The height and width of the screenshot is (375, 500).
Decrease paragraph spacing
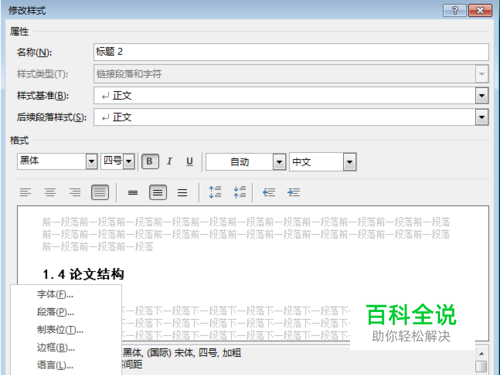(x=240, y=192)
